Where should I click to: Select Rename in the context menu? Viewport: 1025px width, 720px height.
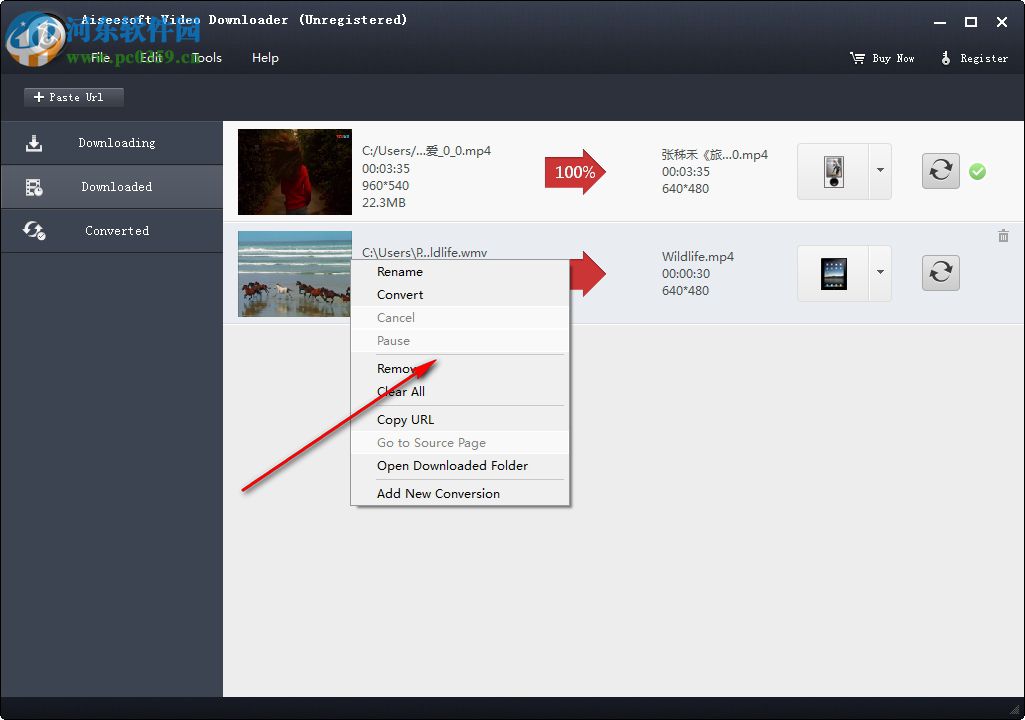399,271
